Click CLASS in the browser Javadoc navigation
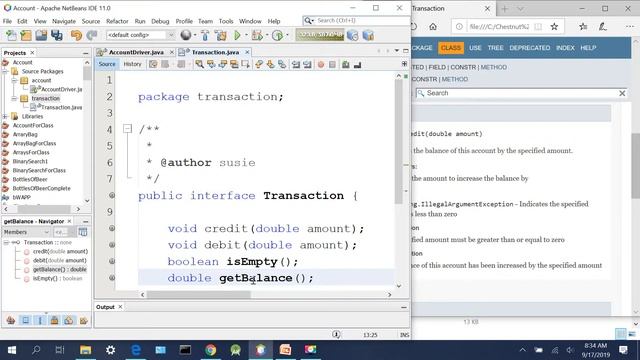Screen dimensions: 640x360 451,48
